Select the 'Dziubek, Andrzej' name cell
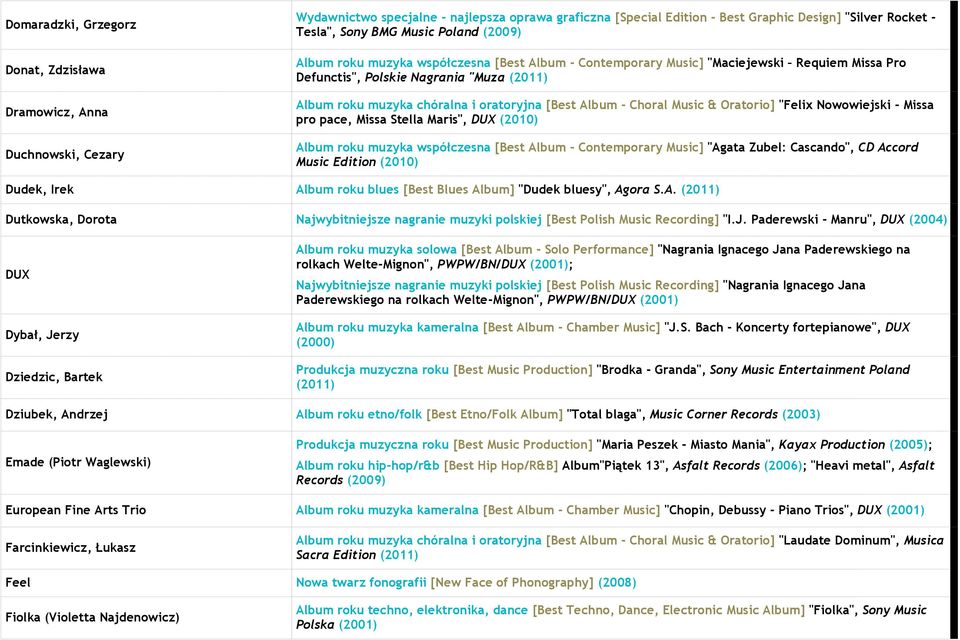Screen dimensions: 960x640 (146, 414)
